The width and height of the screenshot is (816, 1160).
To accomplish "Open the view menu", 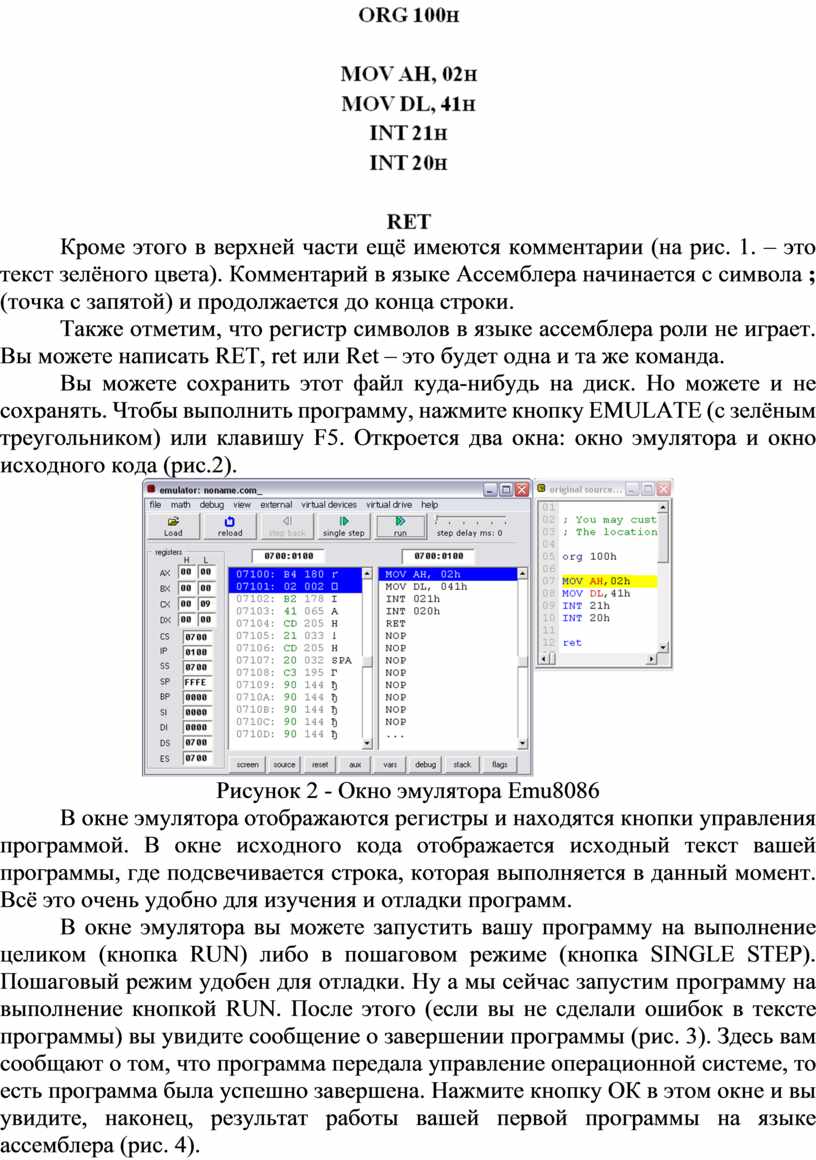I will coord(242,505).
